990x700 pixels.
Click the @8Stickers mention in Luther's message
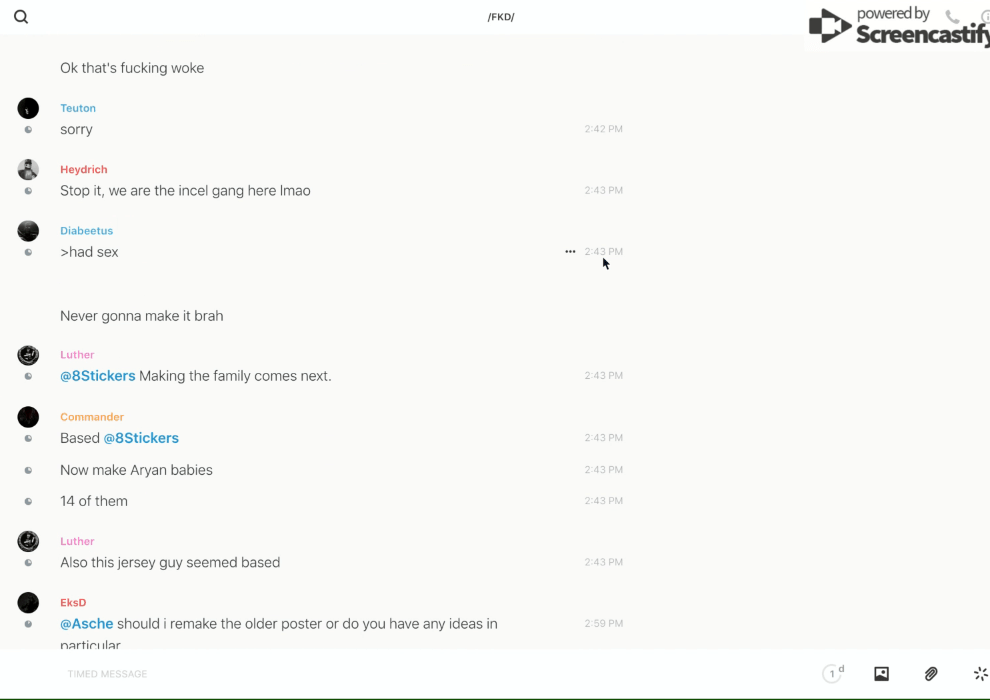click(97, 376)
